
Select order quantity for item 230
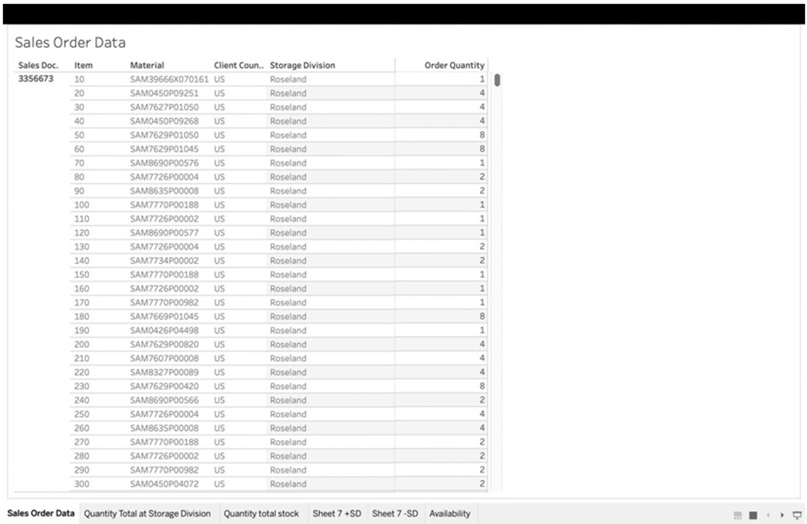pyautogui.click(x=482, y=386)
